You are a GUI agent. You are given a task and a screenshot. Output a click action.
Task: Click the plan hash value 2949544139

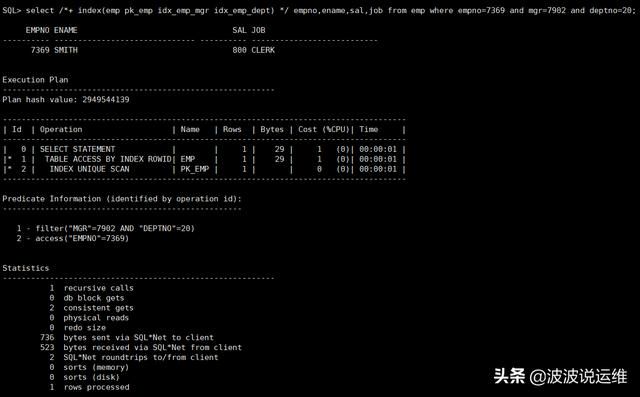106,100
